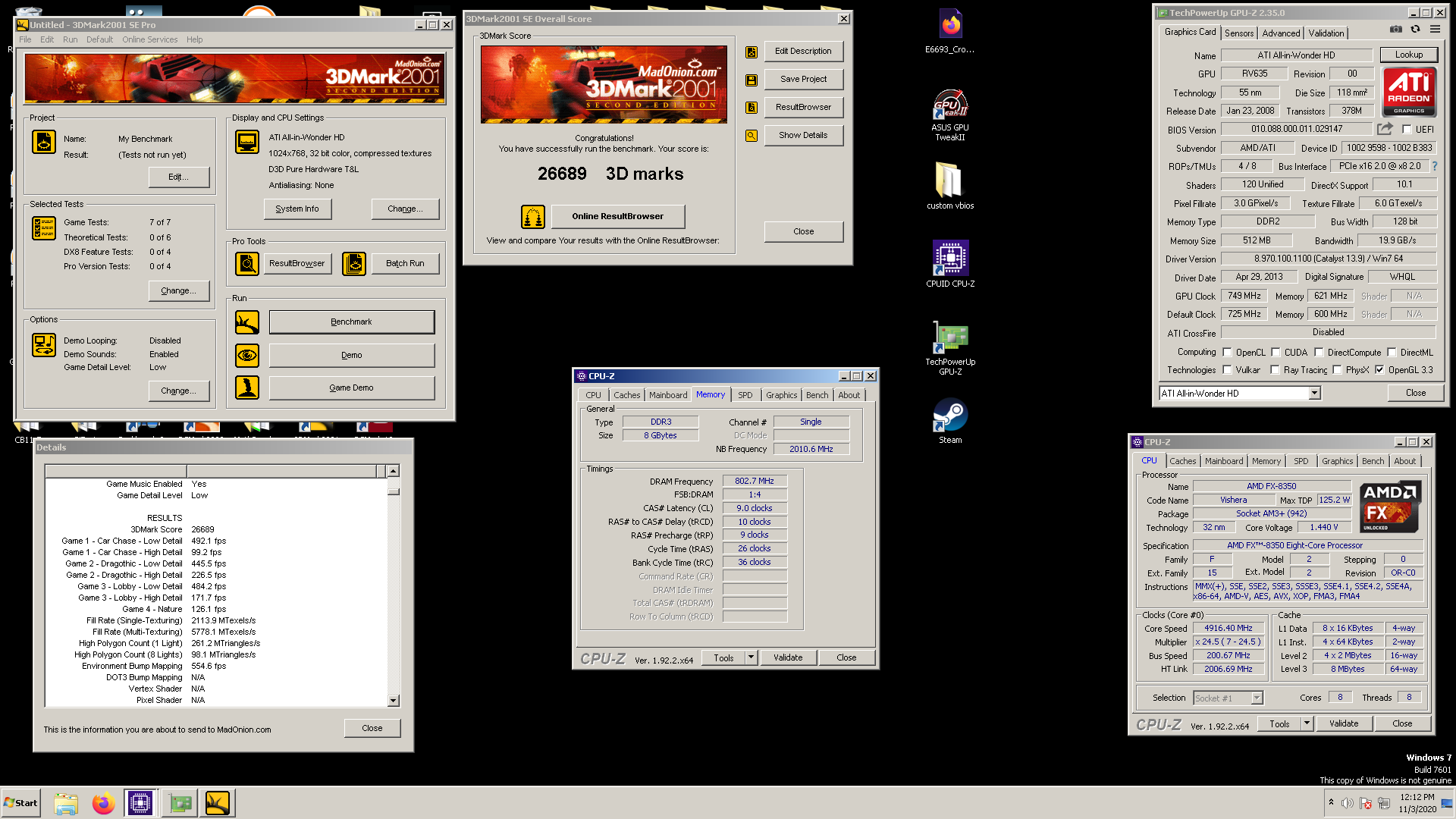Viewport: 1456px width, 819px height.
Task: Click the Bus Interface question mark icon
Action: coord(1435,166)
